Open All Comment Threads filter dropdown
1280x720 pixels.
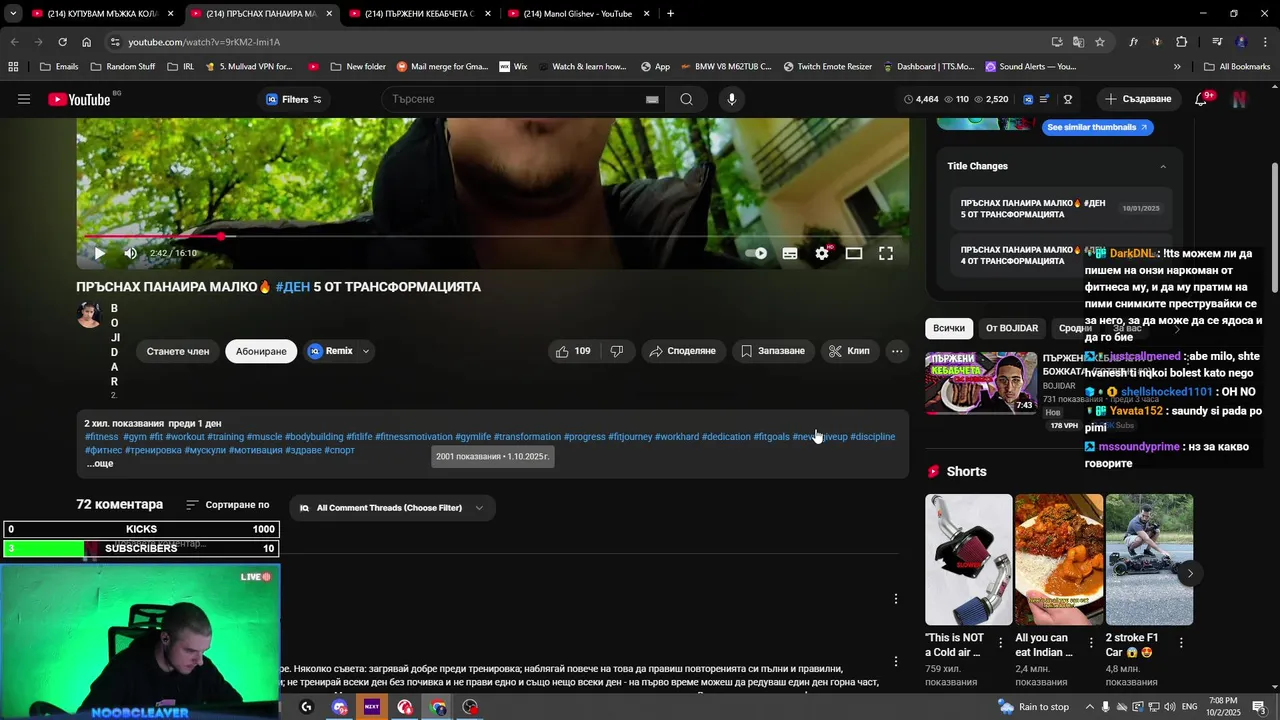[x=391, y=508]
